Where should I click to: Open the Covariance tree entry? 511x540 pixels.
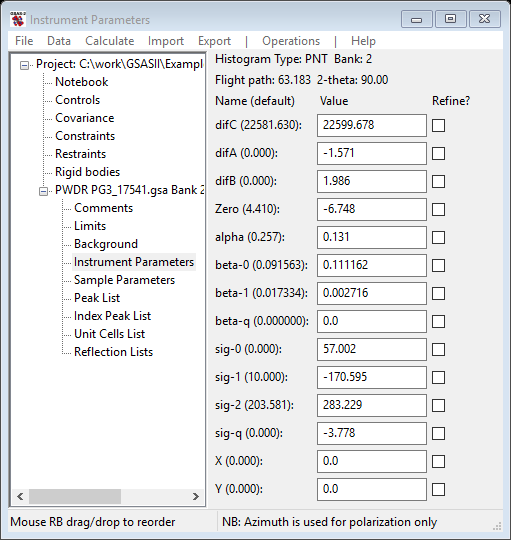click(x=84, y=118)
